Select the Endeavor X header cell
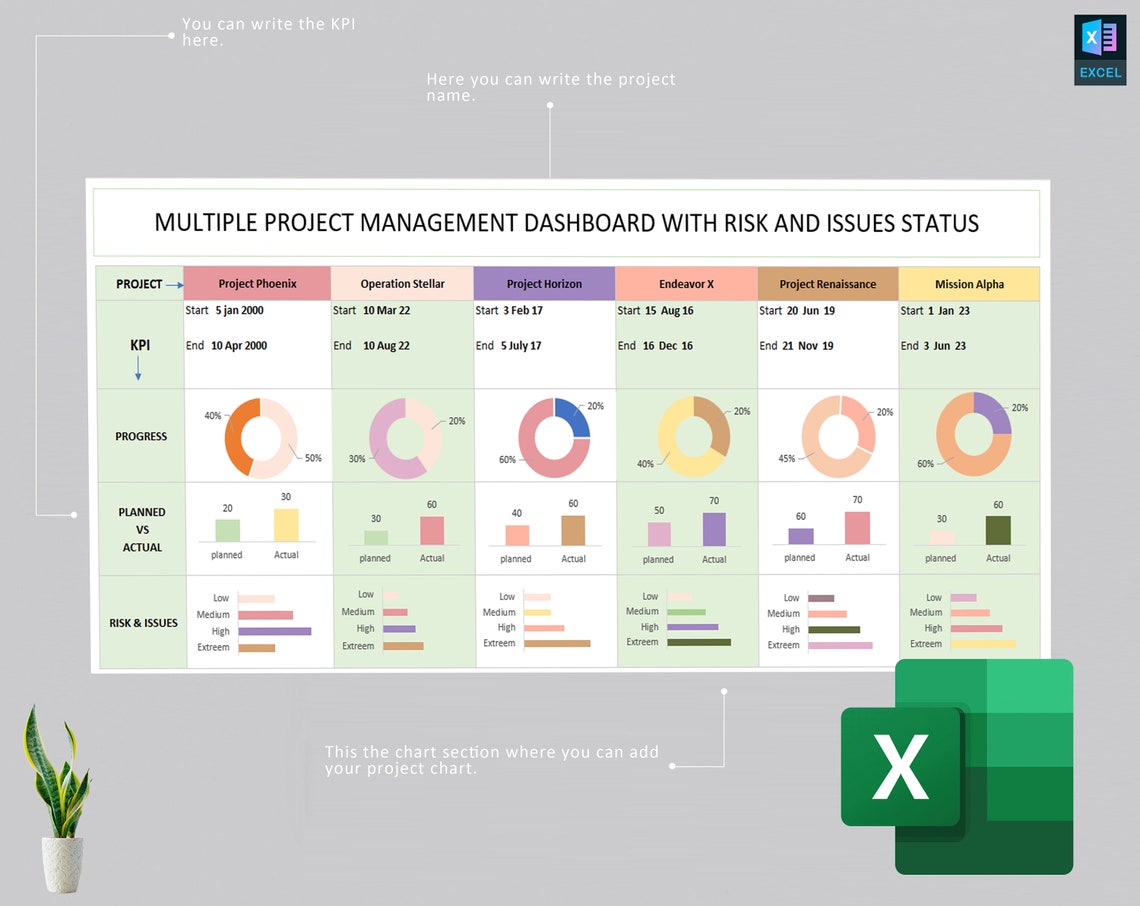The image size is (1140, 906). [x=687, y=283]
